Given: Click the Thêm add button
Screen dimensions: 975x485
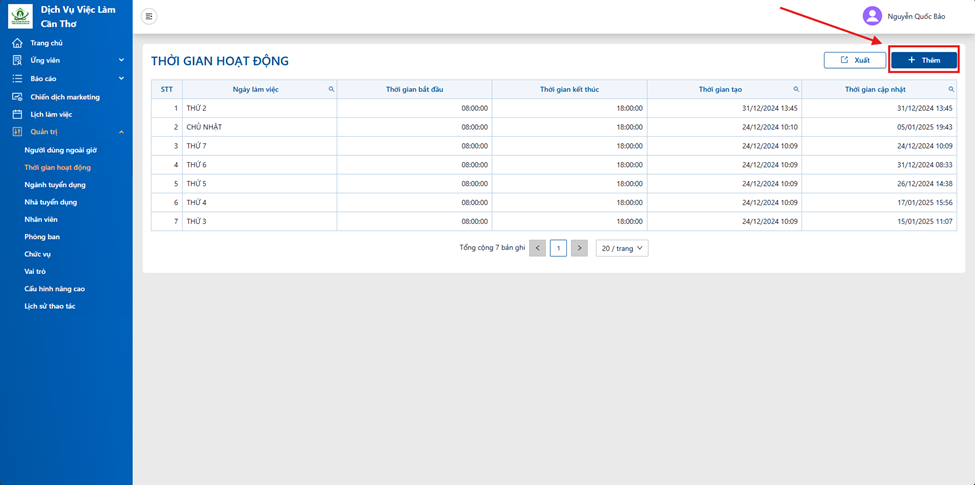Looking at the screenshot, I should (x=924, y=60).
